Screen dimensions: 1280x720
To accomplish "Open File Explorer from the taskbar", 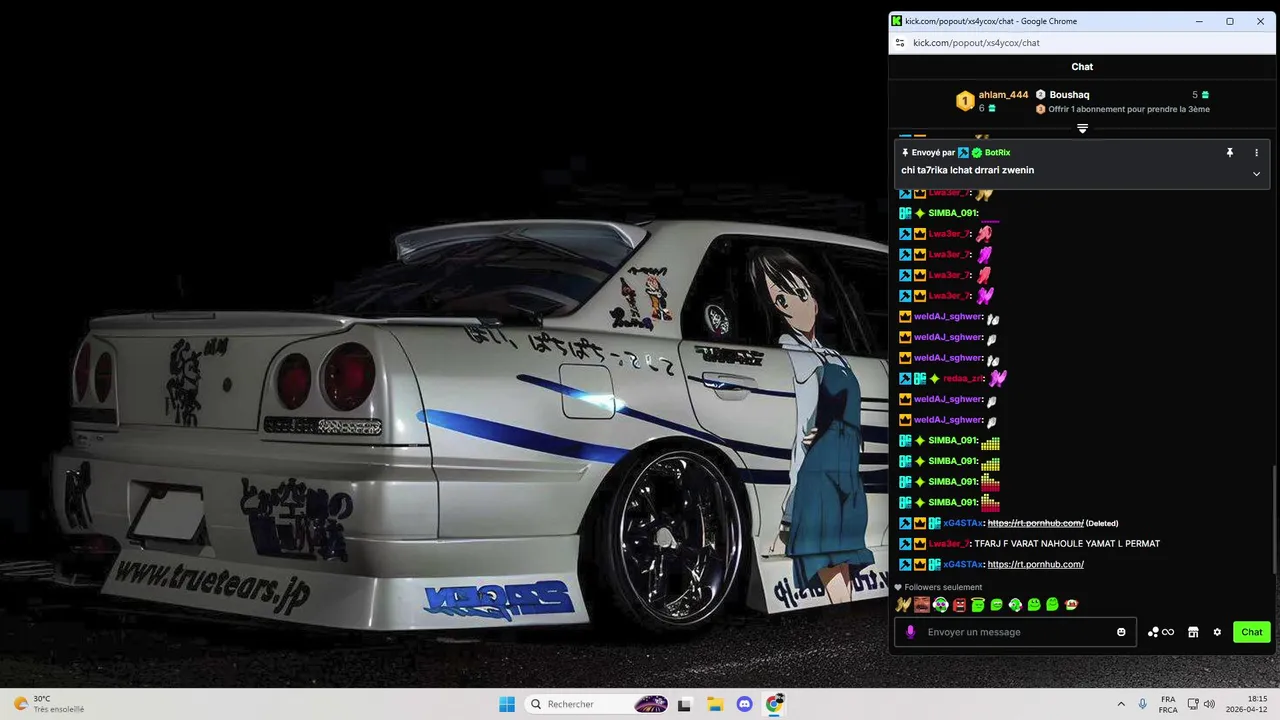I will pyautogui.click(x=714, y=704).
